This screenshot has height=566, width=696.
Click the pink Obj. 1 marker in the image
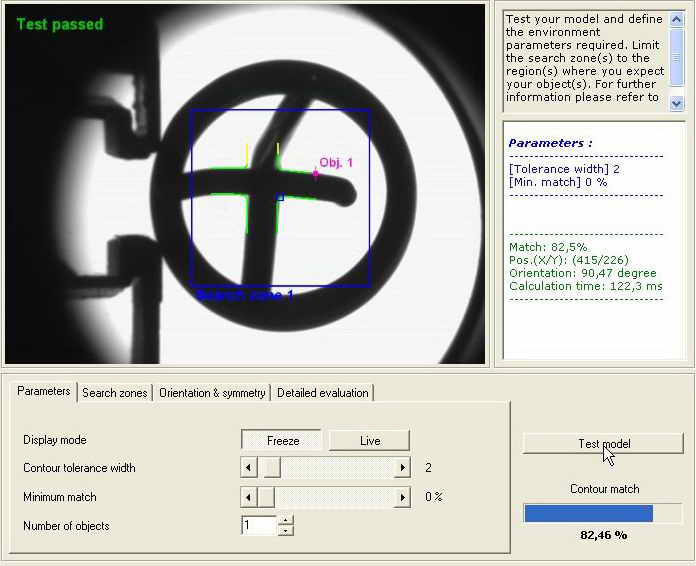(316, 173)
